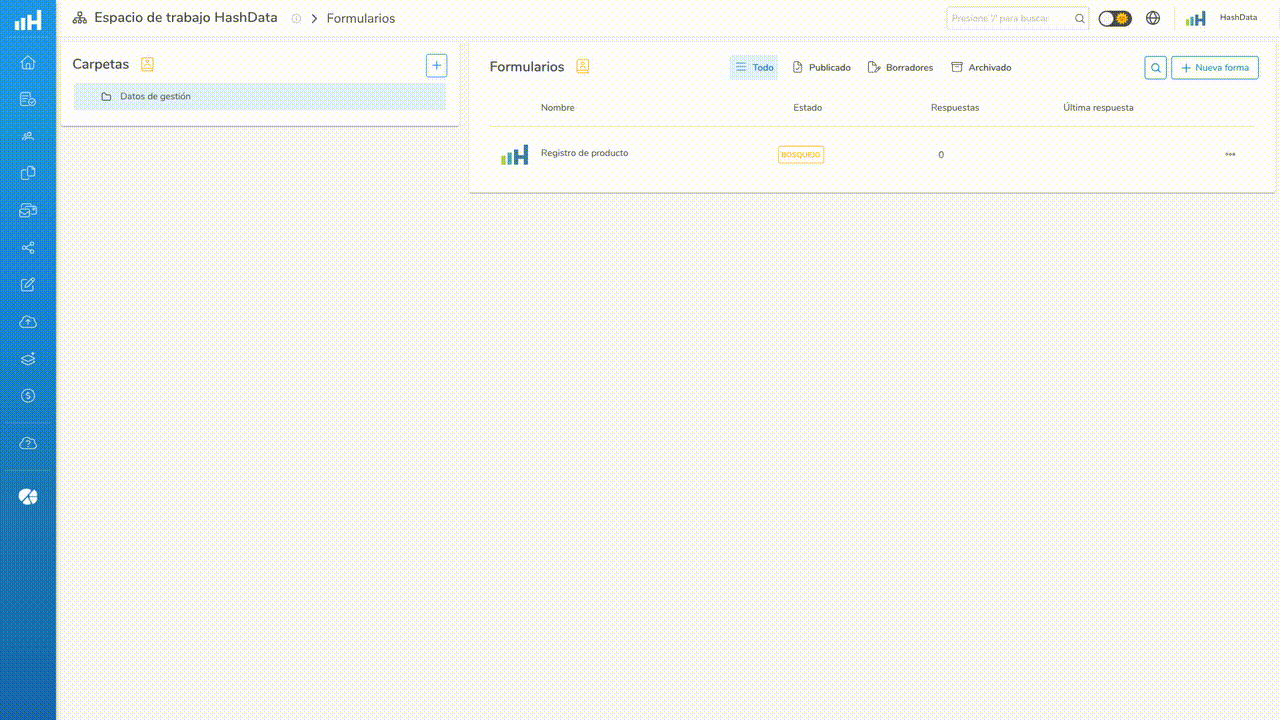Click the globe language icon

[1153, 18]
